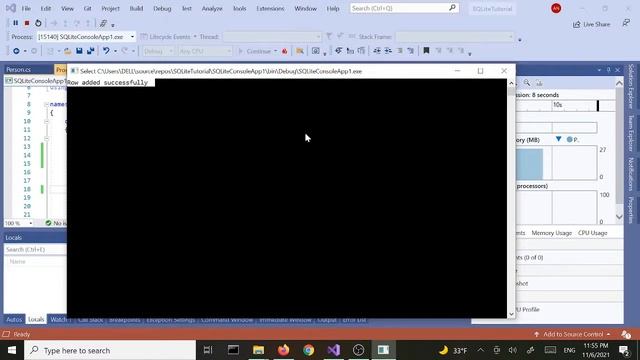Viewport: 640px width, 360px height.
Task: Open Debug configuration dropdown
Action: click(x=158, y=51)
